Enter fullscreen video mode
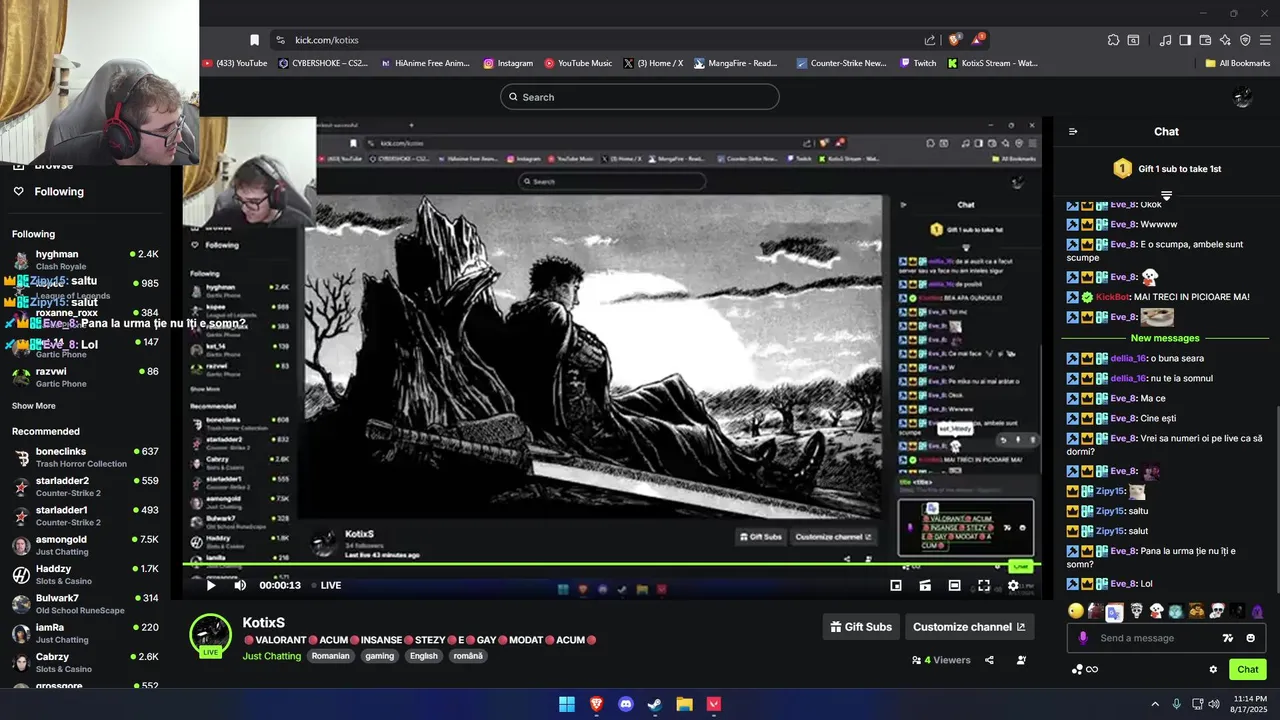This screenshot has height=720, width=1280. point(984,586)
